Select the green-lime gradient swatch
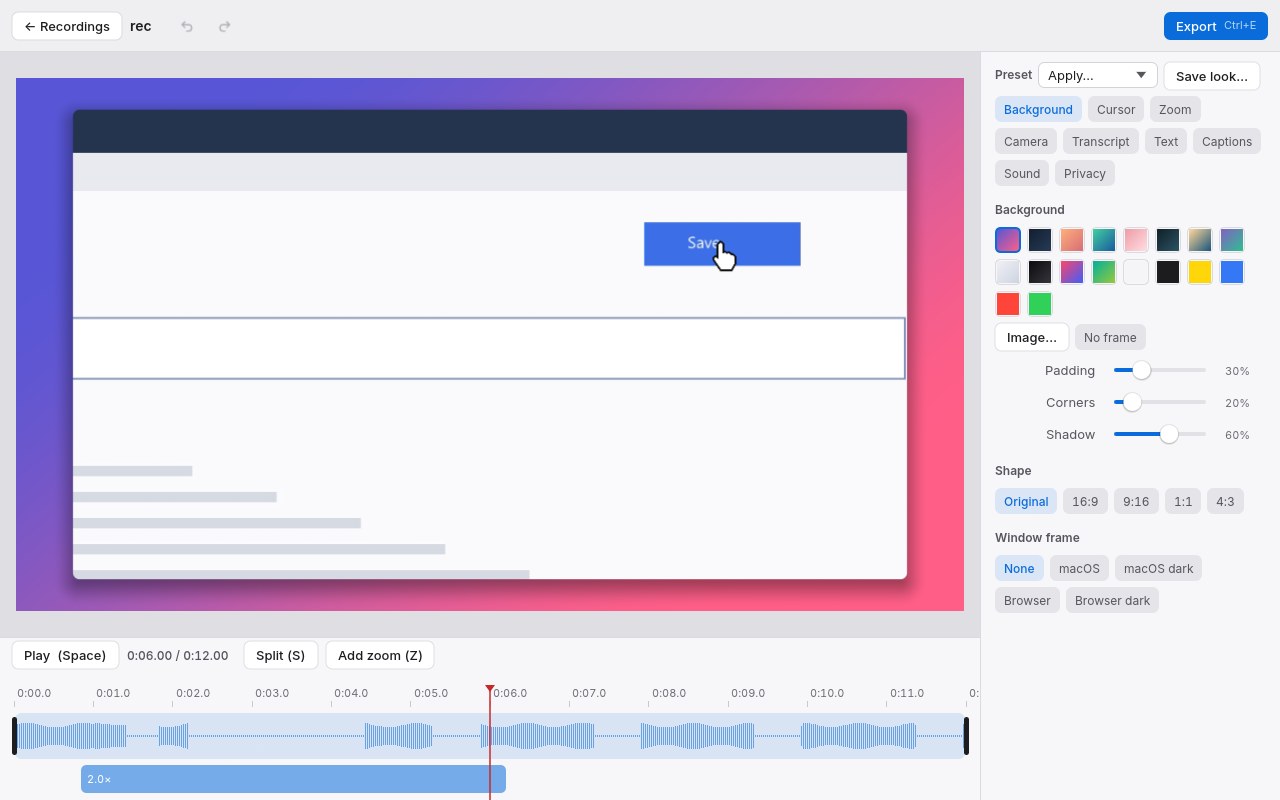Viewport: 1280px width, 800px height. click(1104, 272)
